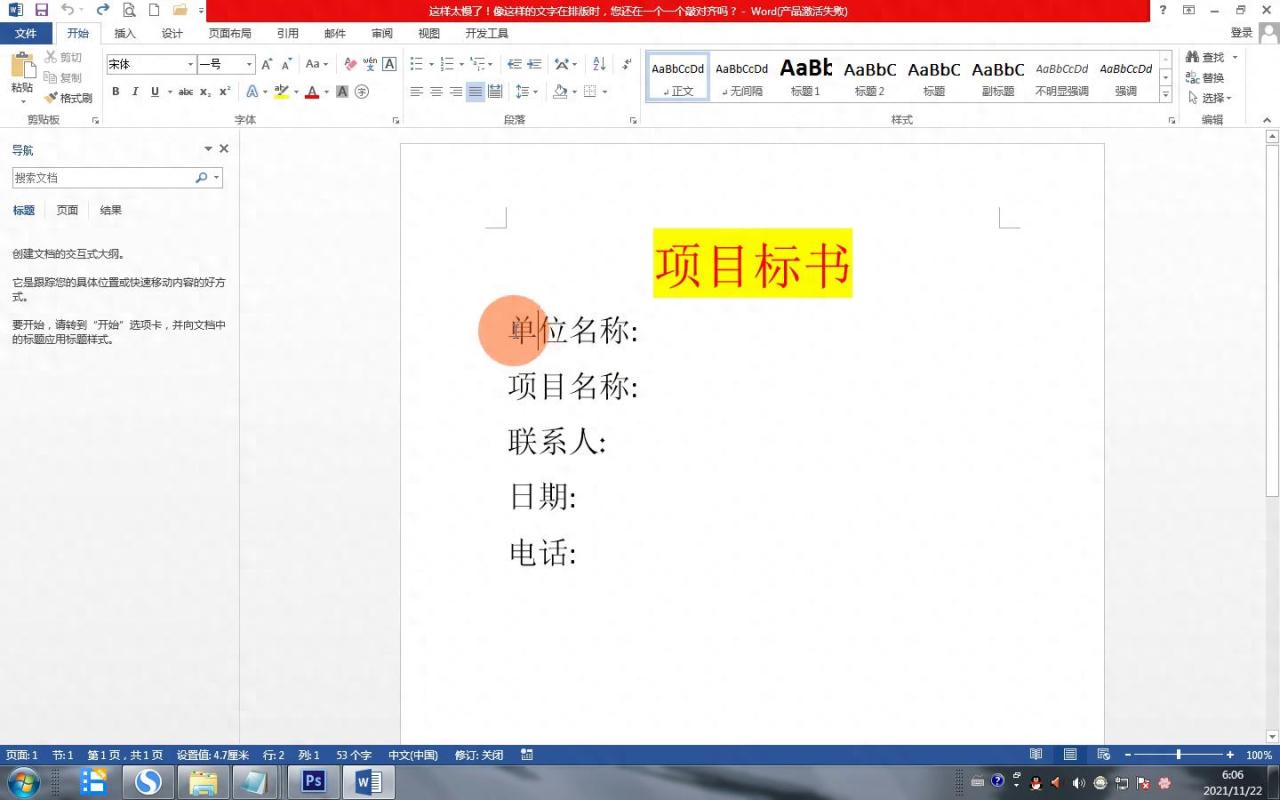
Task: Apply bold formatting to selected text
Action: pyautogui.click(x=115, y=91)
